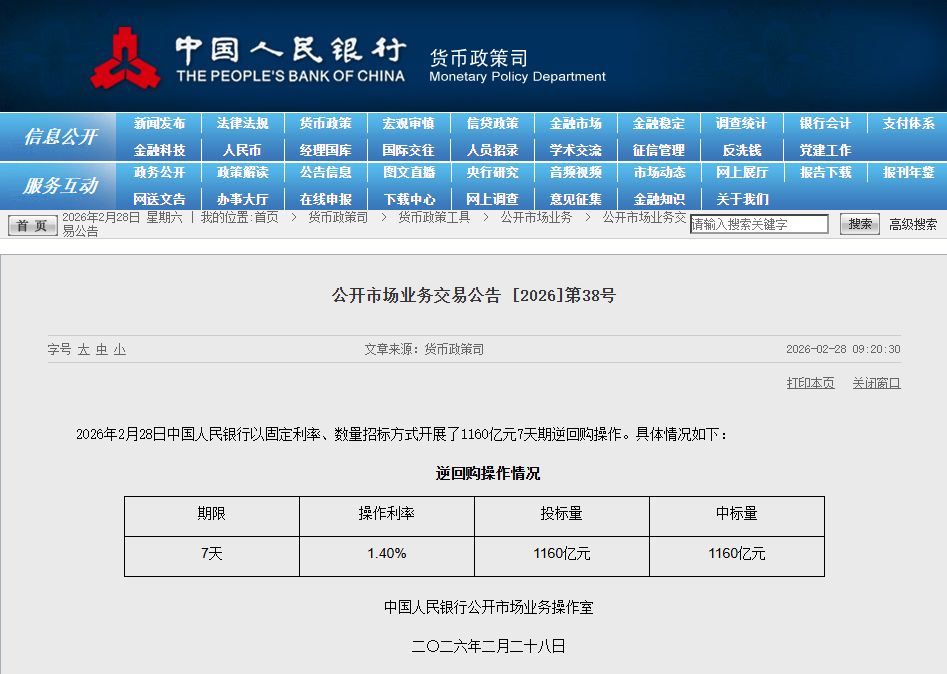
Task: Click the 打印本页 print page link
Action: [x=810, y=383]
